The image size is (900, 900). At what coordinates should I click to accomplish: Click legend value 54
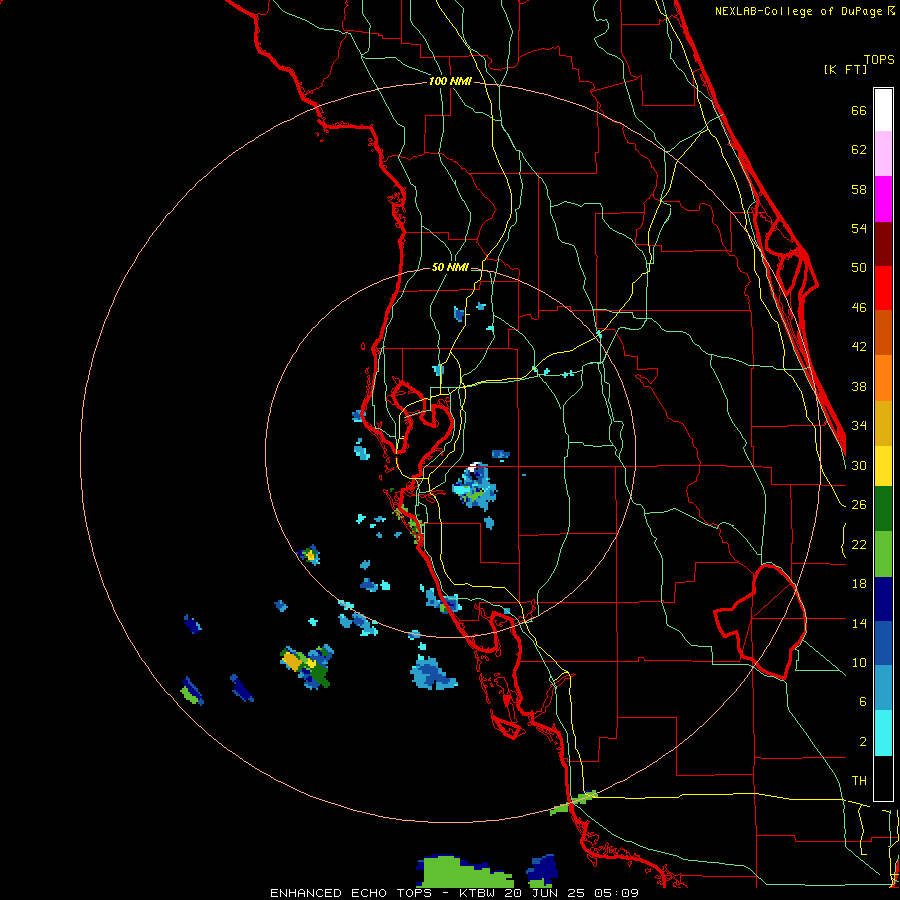[x=859, y=228]
